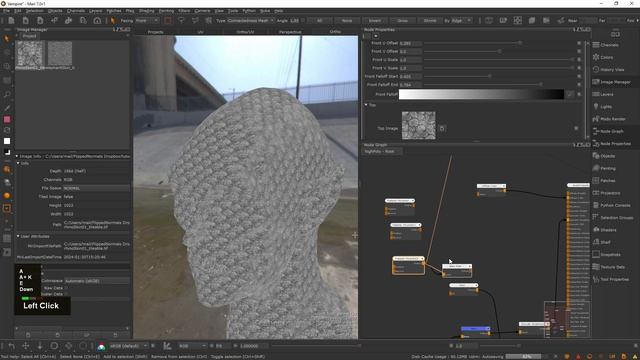Viewport: 640px width, 360px height.
Task: Click the Front U Offset slider
Action: pos(499,43)
